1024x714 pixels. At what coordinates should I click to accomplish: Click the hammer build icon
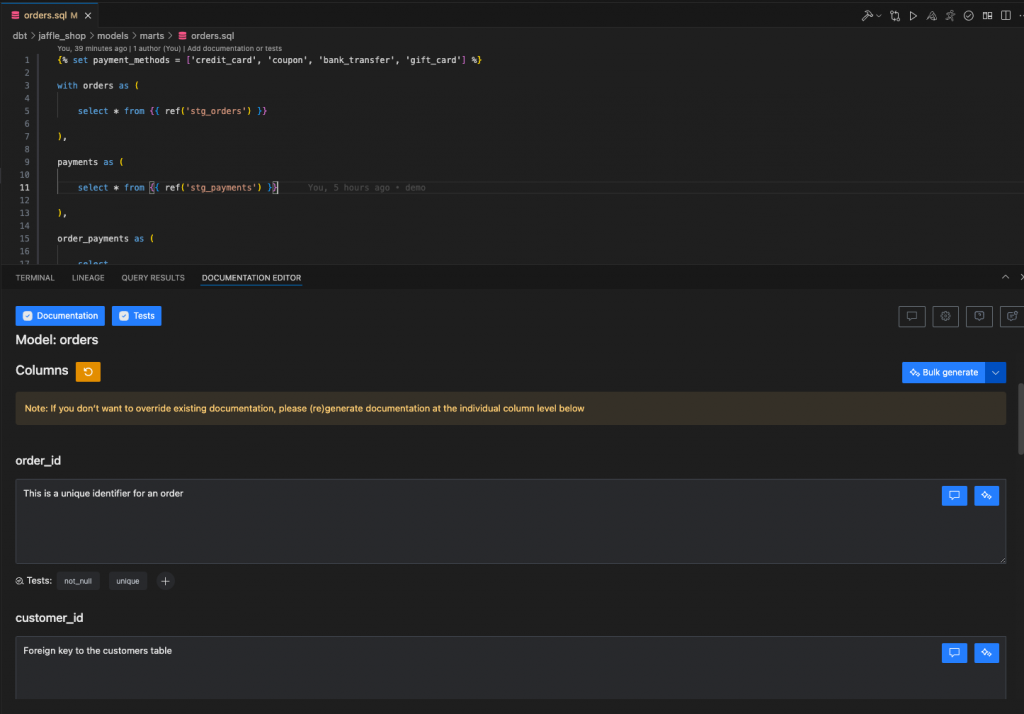point(867,16)
